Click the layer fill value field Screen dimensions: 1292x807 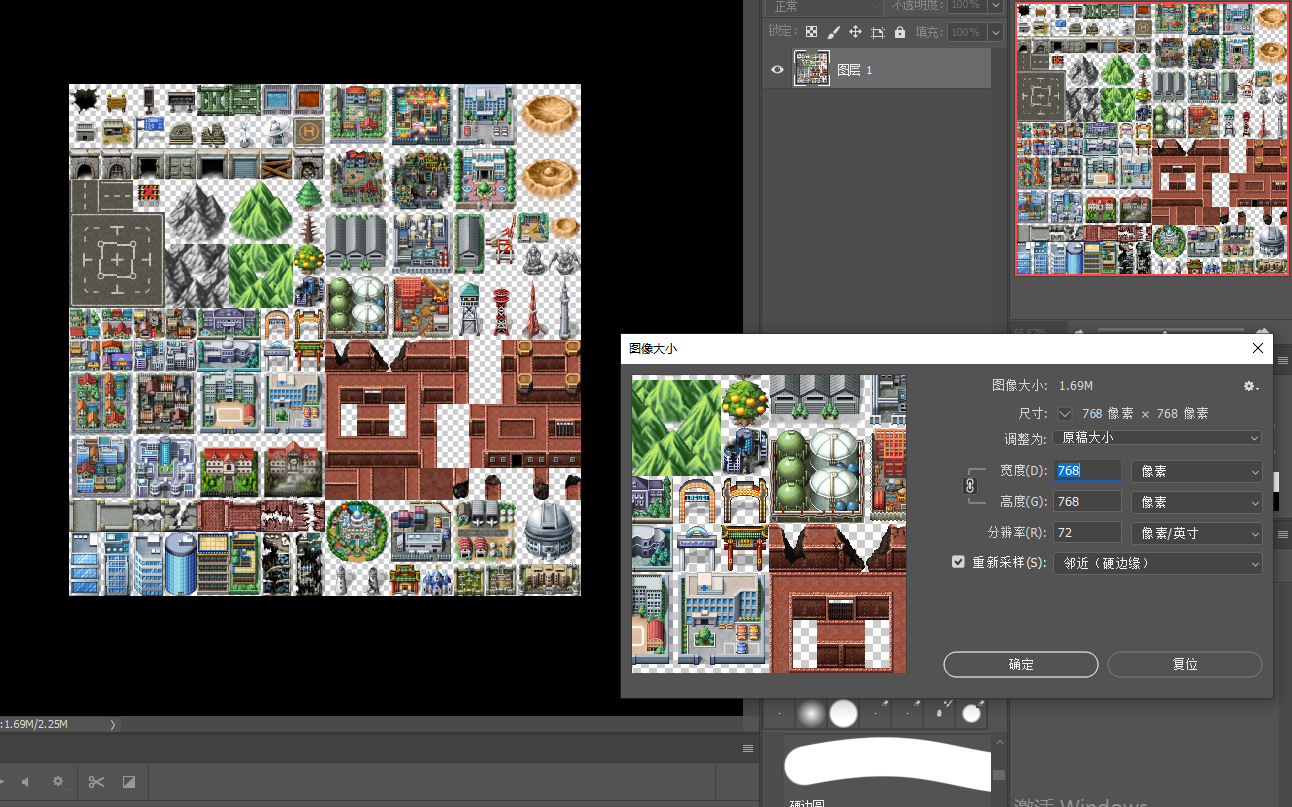pyautogui.click(x=967, y=32)
